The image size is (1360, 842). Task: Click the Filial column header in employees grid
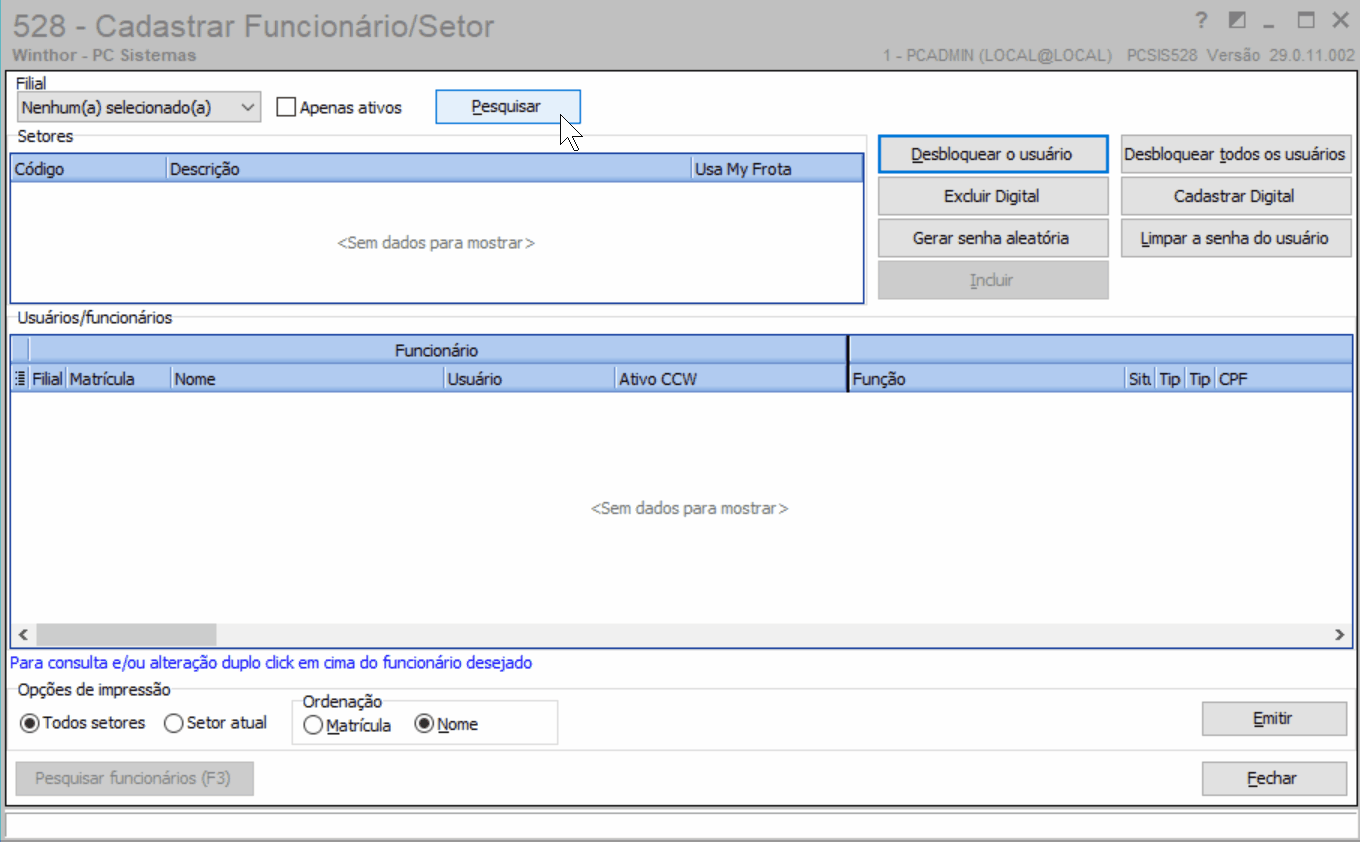coord(47,379)
